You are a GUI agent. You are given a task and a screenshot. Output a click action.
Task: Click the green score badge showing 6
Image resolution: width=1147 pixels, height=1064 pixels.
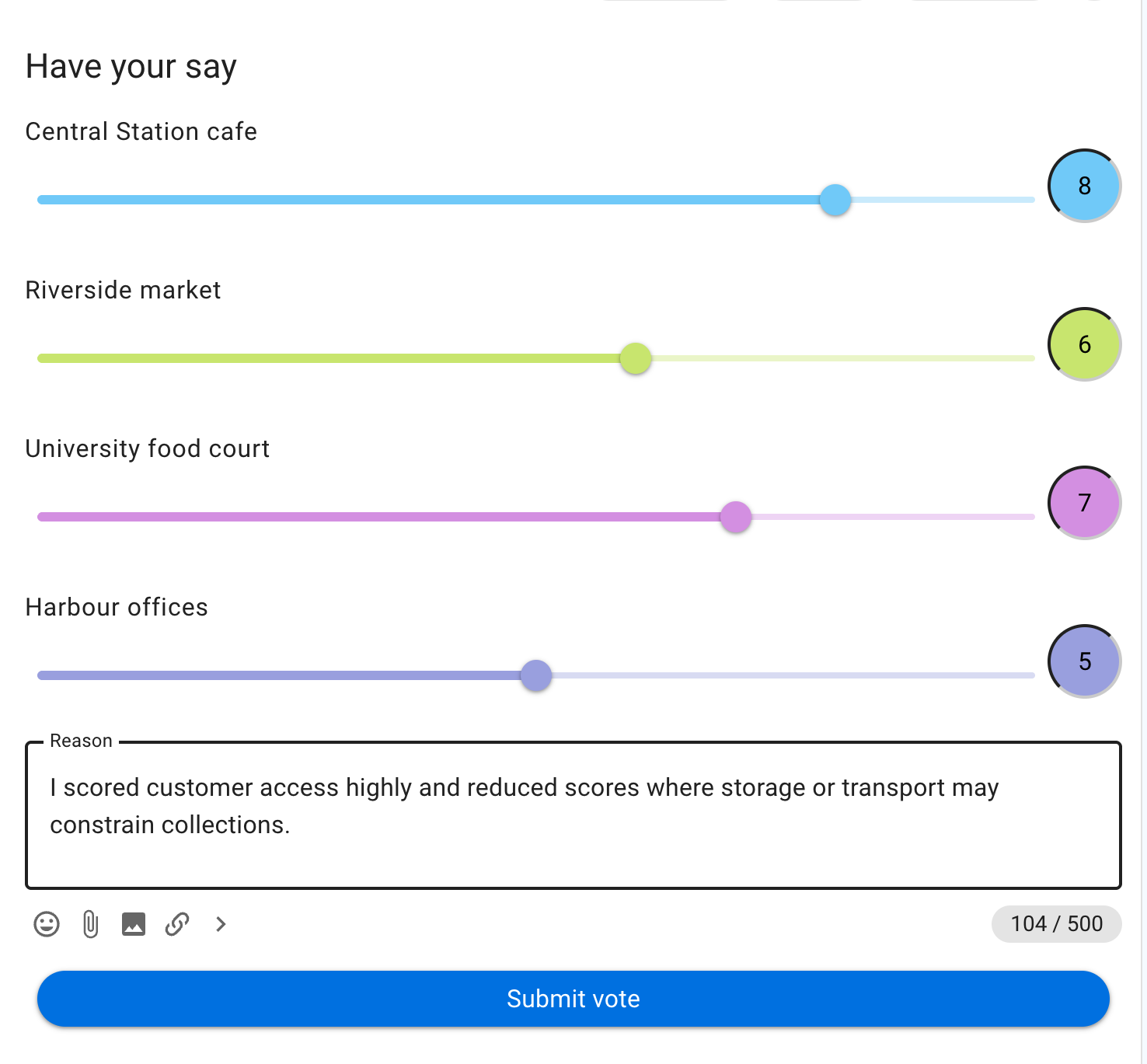[x=1085, y=344]
